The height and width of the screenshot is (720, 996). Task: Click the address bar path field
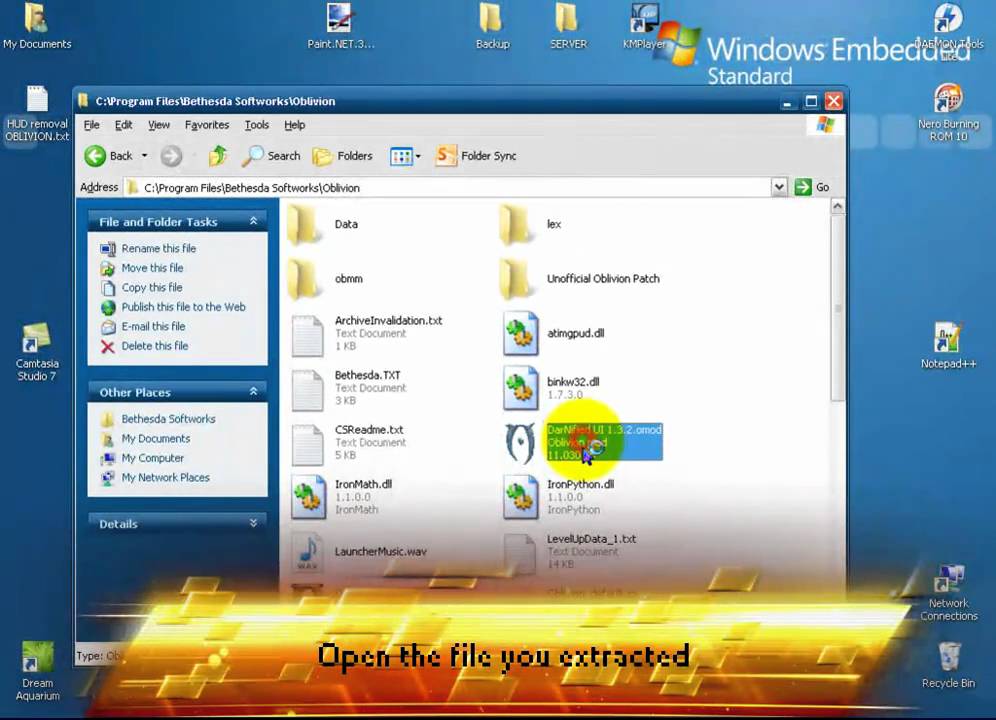pos(447,187)
